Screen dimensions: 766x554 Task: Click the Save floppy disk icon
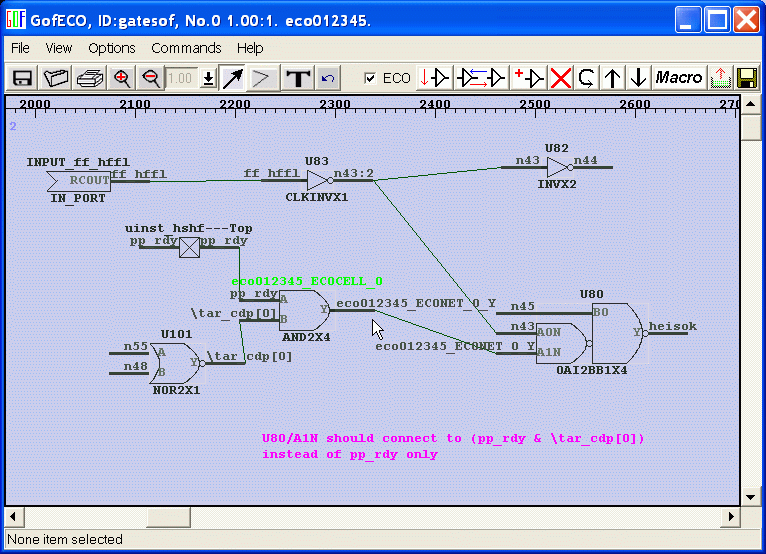tap(22, 78)
